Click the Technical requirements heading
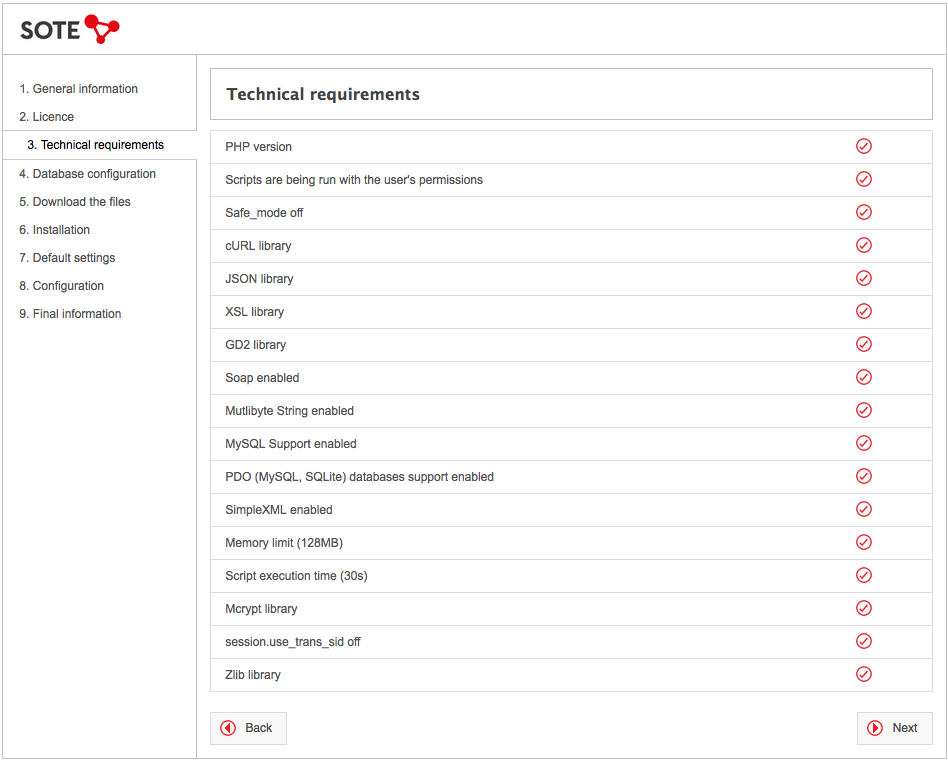This screenshot has width=948, height=761. coord(323,94)
